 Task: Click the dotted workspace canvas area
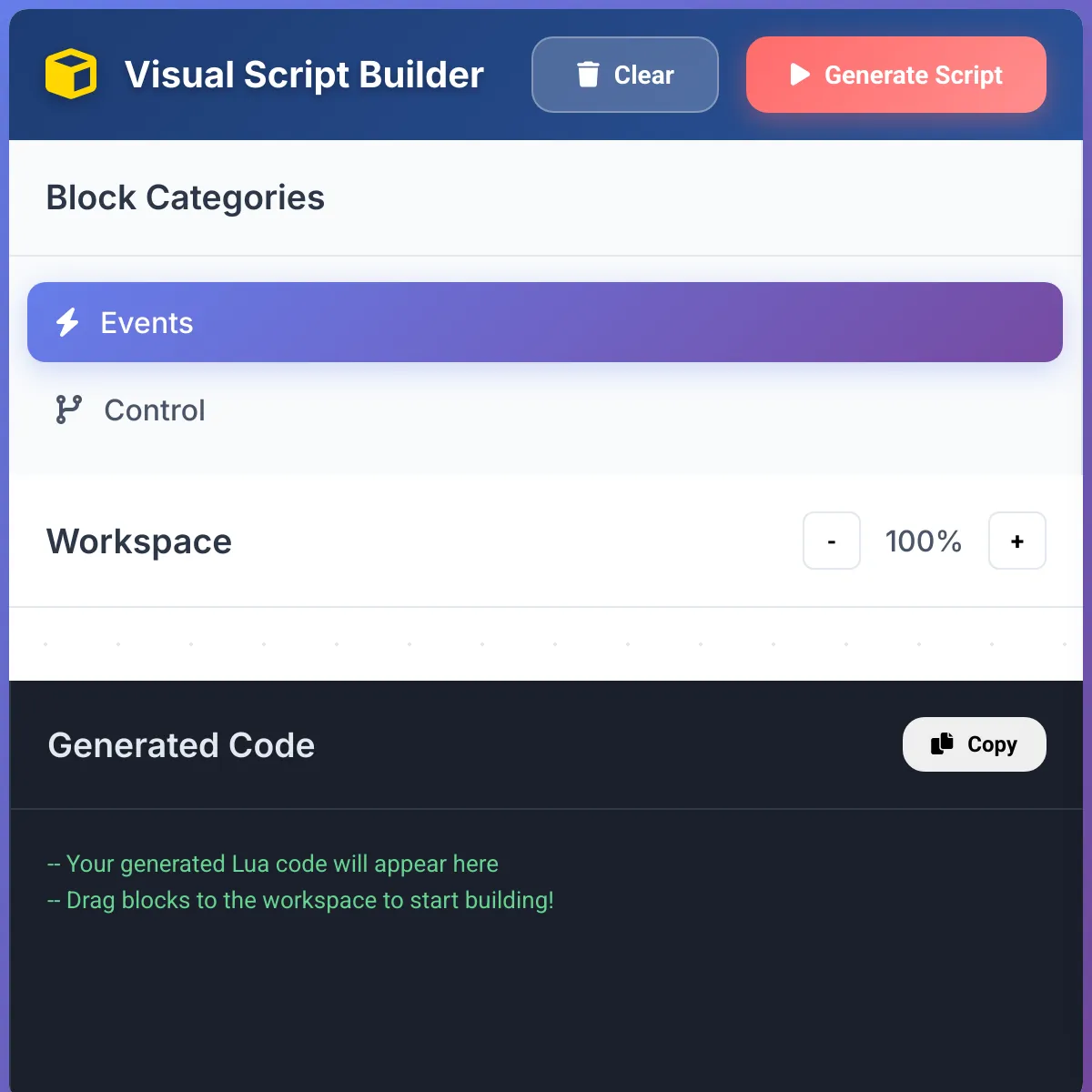[546, 644]
